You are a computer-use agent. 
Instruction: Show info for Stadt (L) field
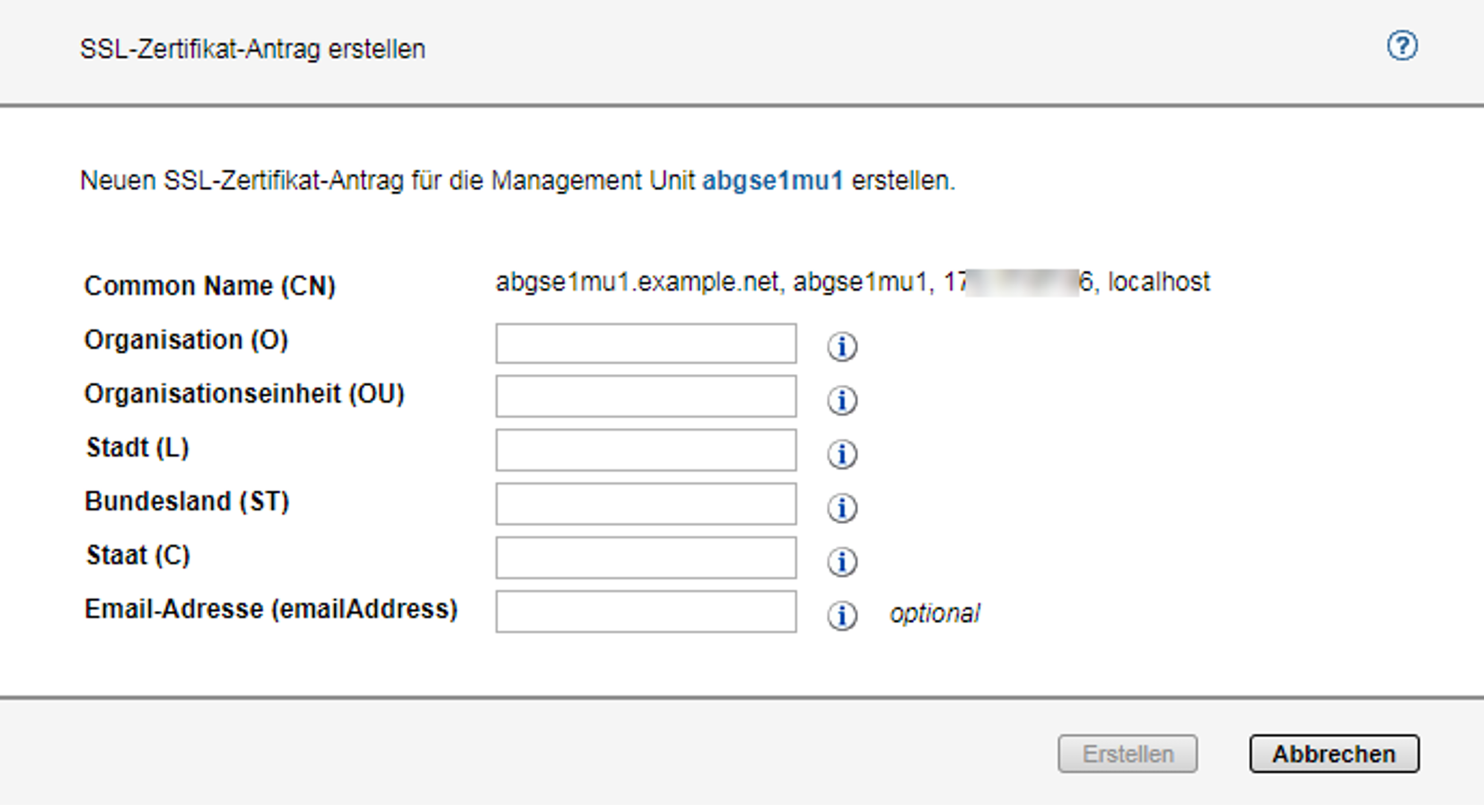coord(841,454)
